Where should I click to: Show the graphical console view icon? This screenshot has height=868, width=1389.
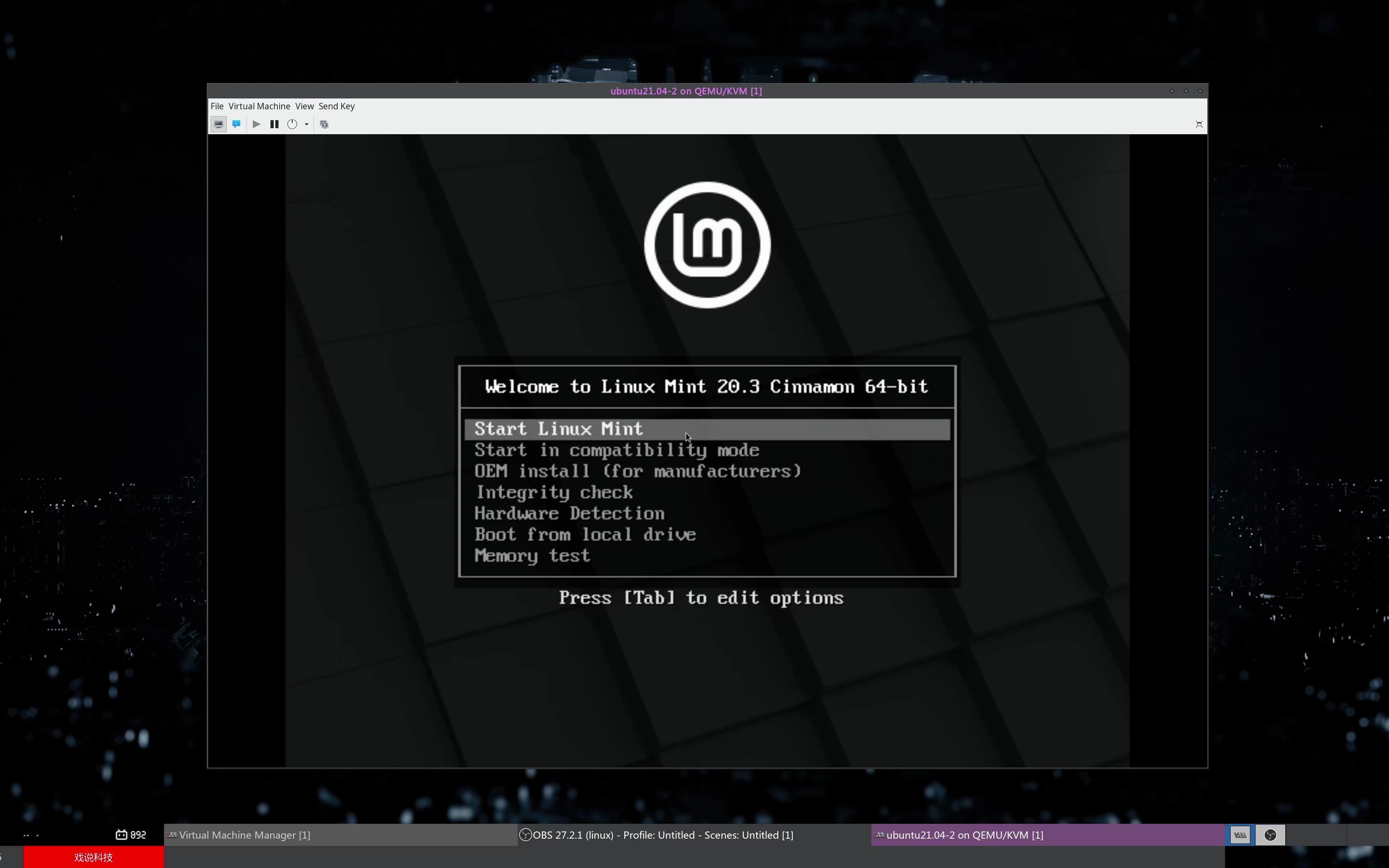click(218, 124)
